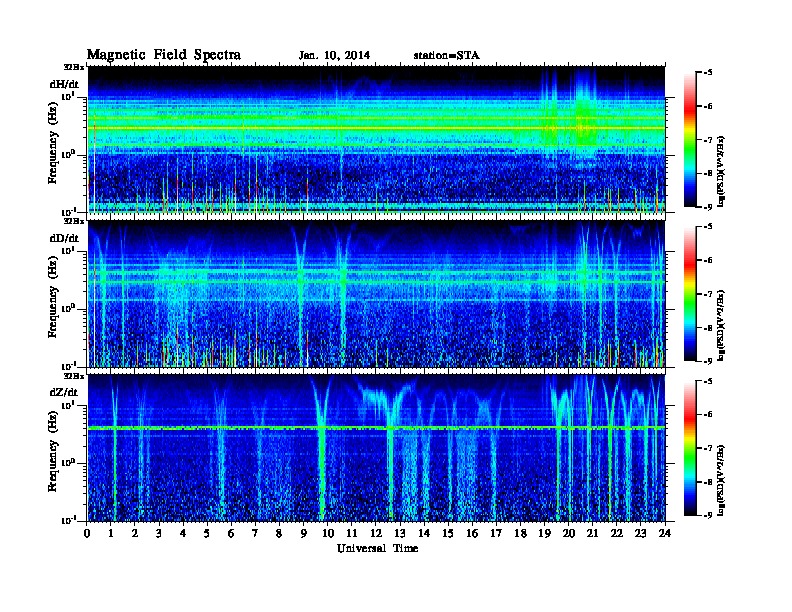The width and height of the screenshot is (792, 612).
Task: Click hour "4" on the Universal Time axis
Action: pyautogui.click(x=183, y=533)
